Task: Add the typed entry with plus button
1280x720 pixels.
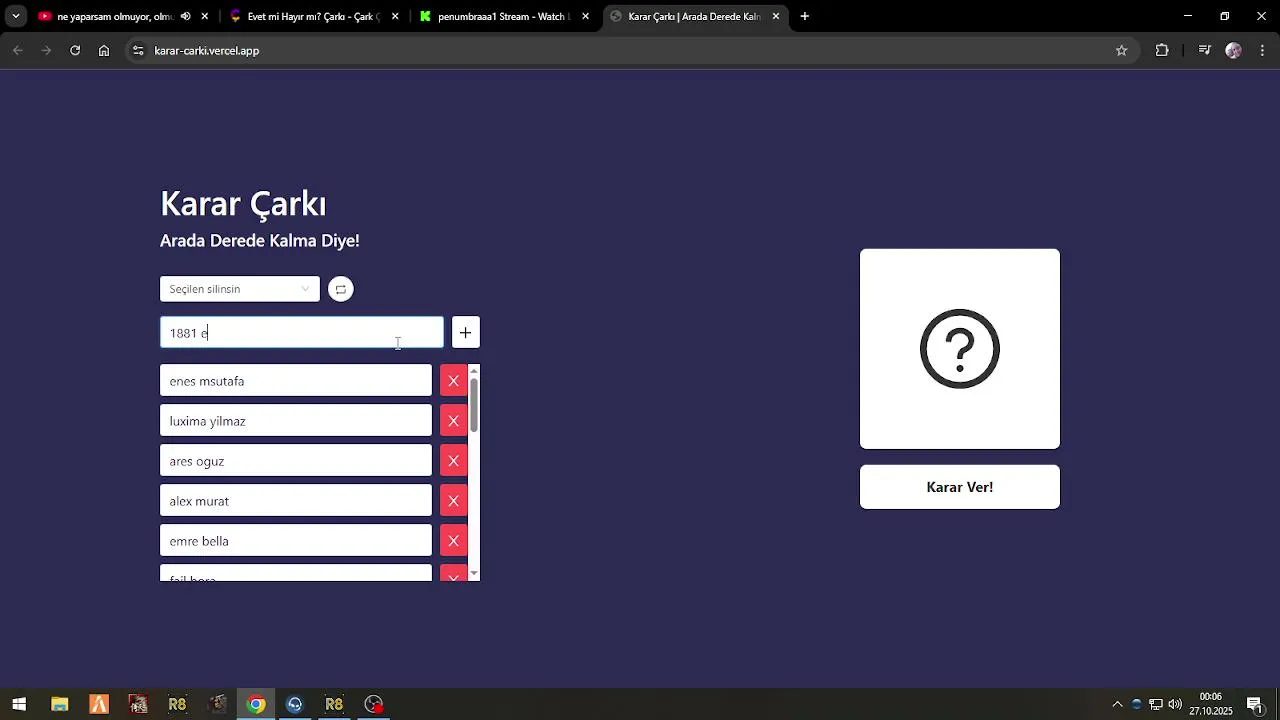Action: (x=465, y=333)
